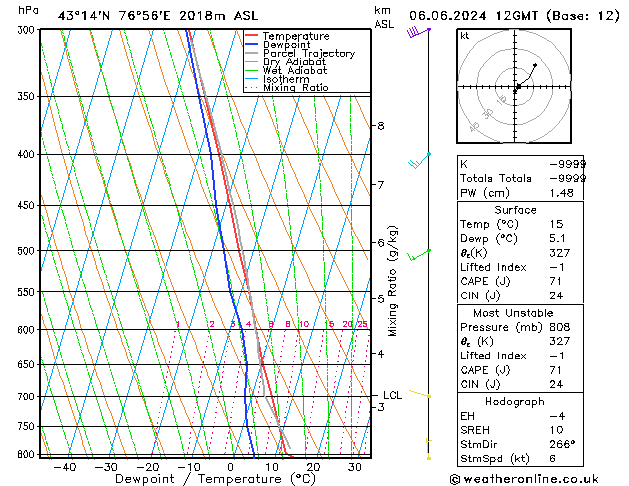Image resolution: width=629 pixels, height=486 pixels.
Task: Click the Dewpoint / Temperature (°C) axis title
Action: (x=215, y=479)
